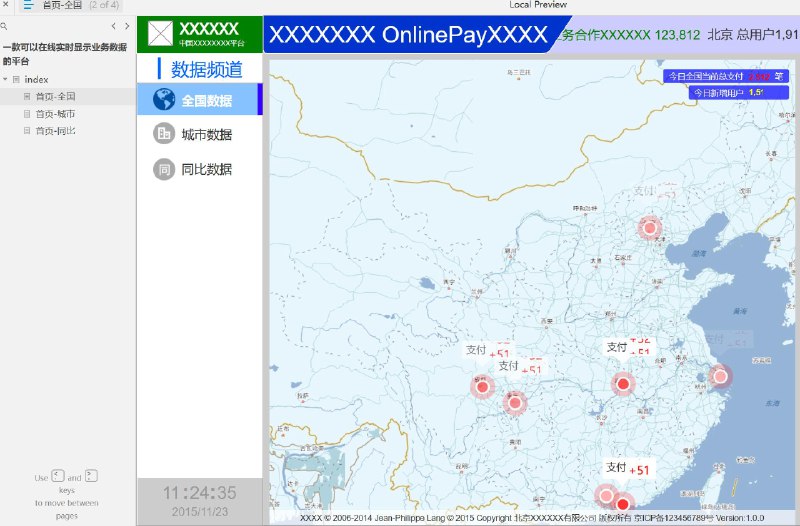This screenshot has width=800, height=526.
Task: Click the copyright footer text at map bottom
Action: 532,518
